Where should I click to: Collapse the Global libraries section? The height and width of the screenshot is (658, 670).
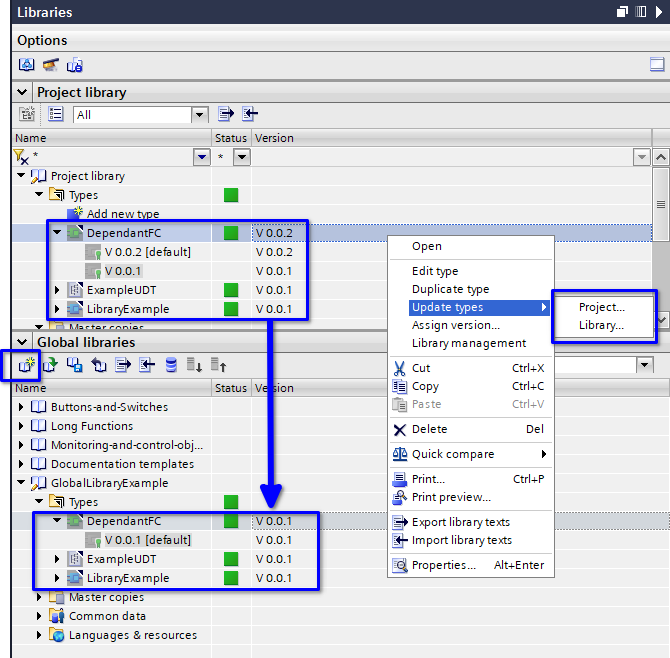pyautogui.click(x=24, y=342)
